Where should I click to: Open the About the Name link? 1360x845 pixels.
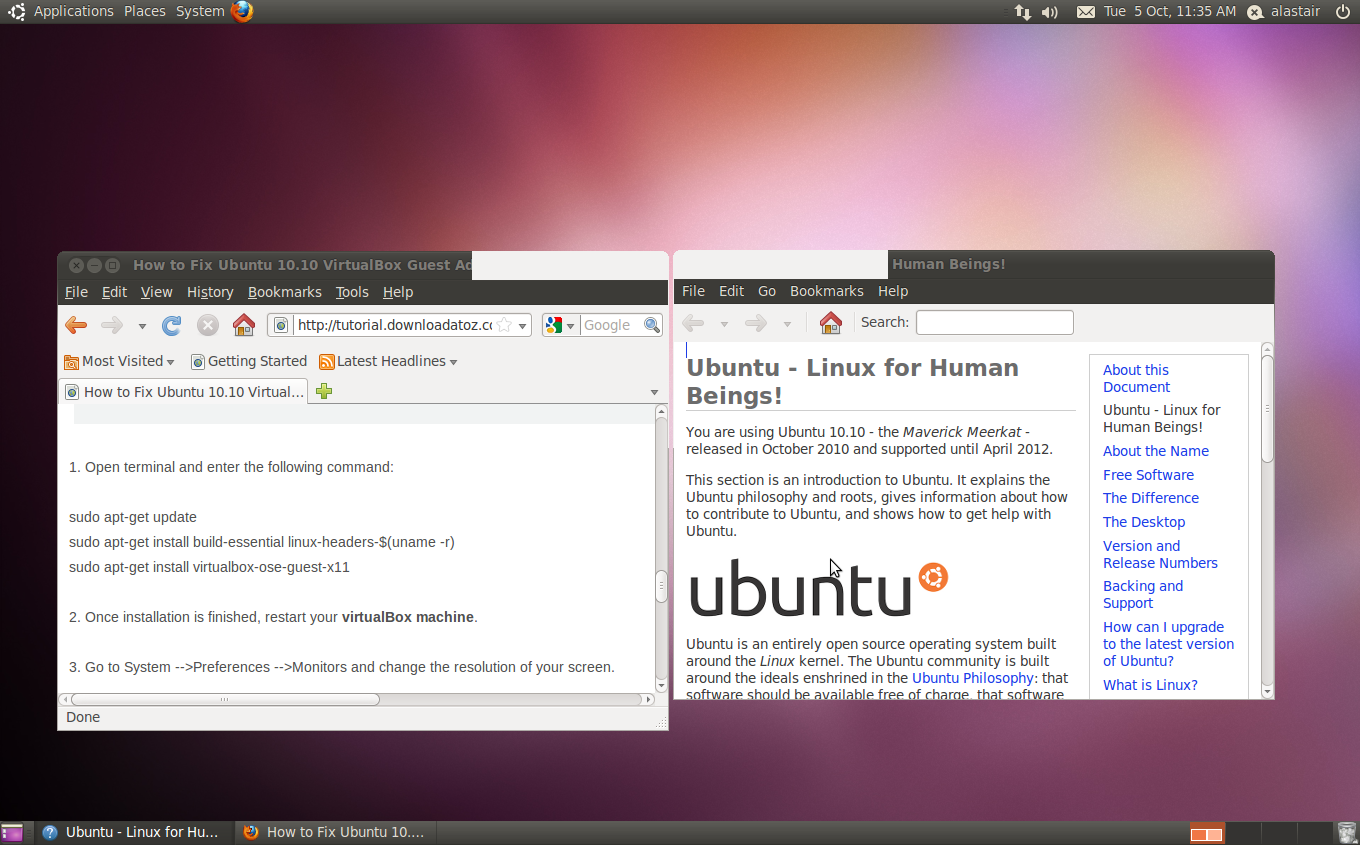click(1156, 451)
